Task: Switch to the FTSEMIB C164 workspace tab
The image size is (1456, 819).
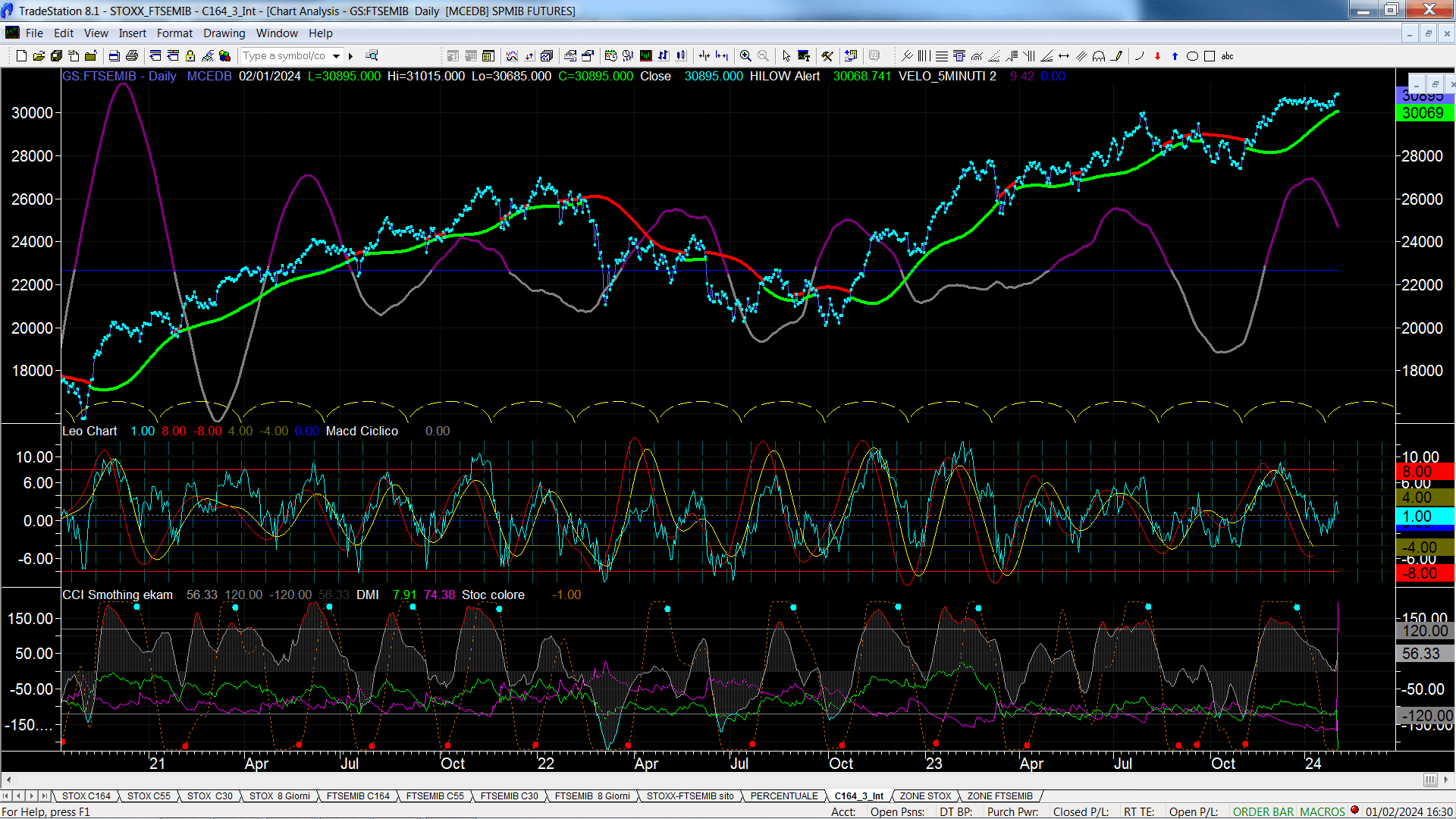Action: tap(358, 796)
